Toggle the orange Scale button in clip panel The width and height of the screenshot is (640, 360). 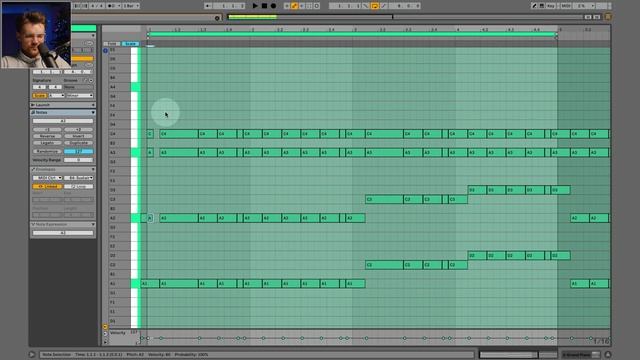(x=40, y=96)
